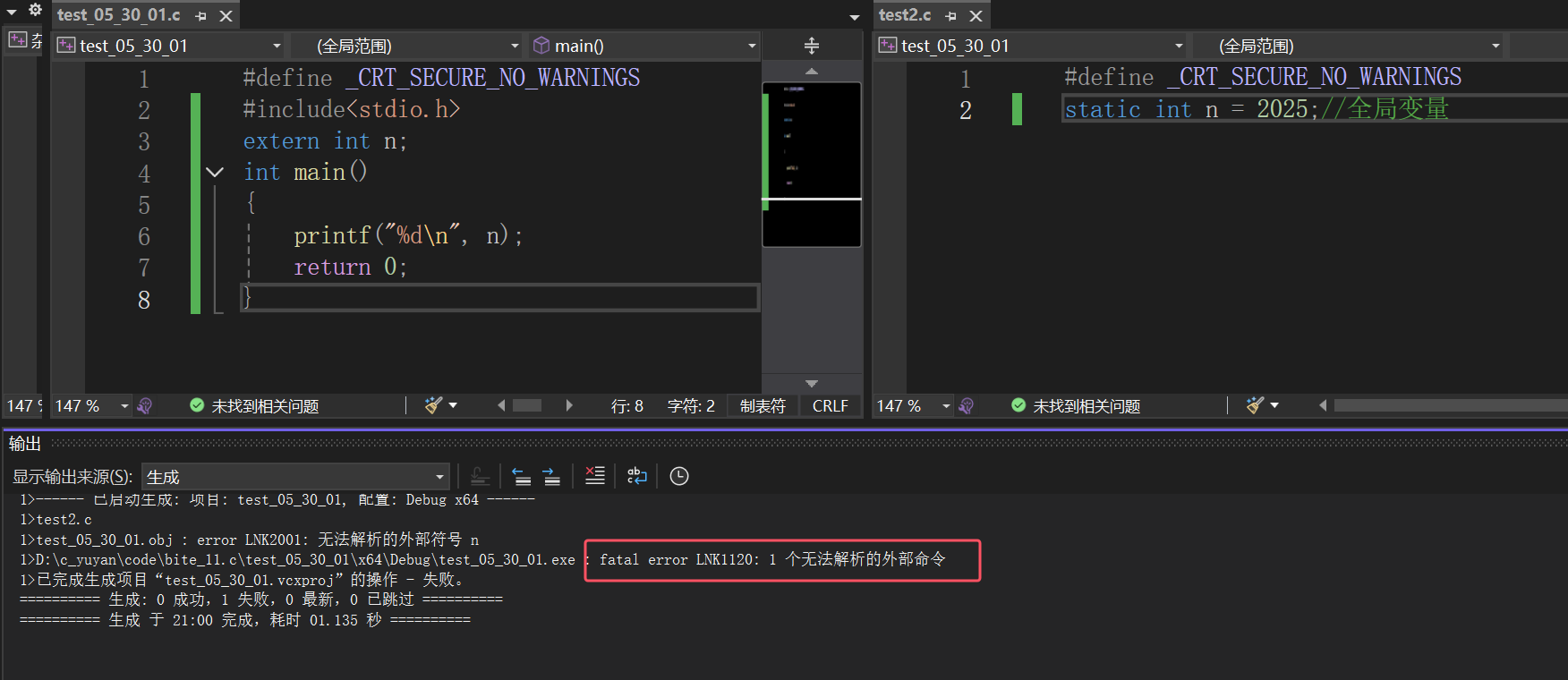The image size is (1568, 680).
Task: Click the code minimap preview in left editor
Action: pyautogui.click(x=812, y=164)
